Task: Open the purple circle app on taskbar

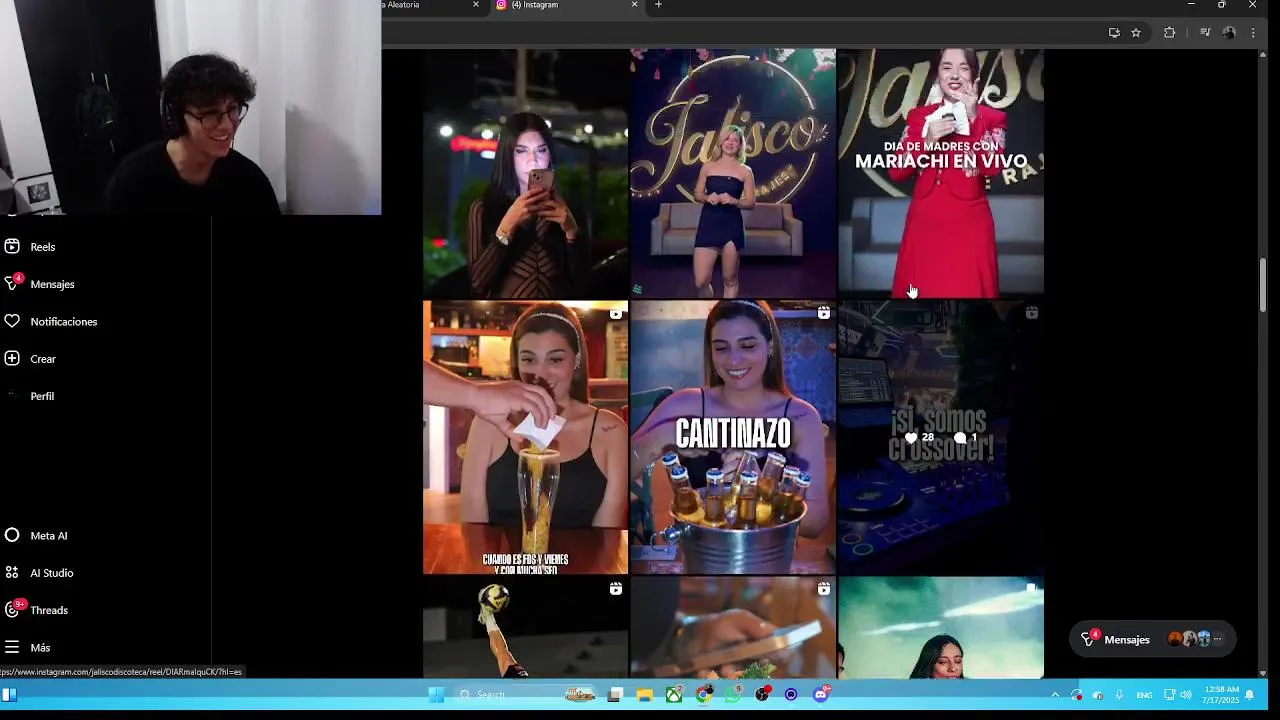Action: point(791,694)
